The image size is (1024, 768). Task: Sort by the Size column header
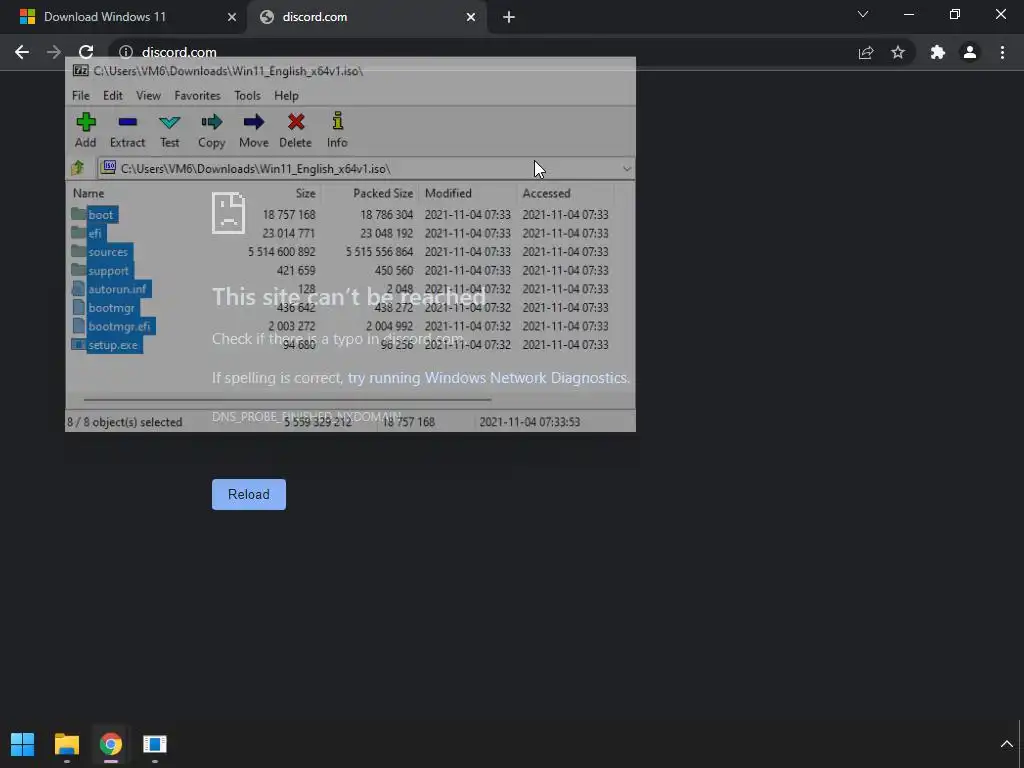click(x=305, y=193)
